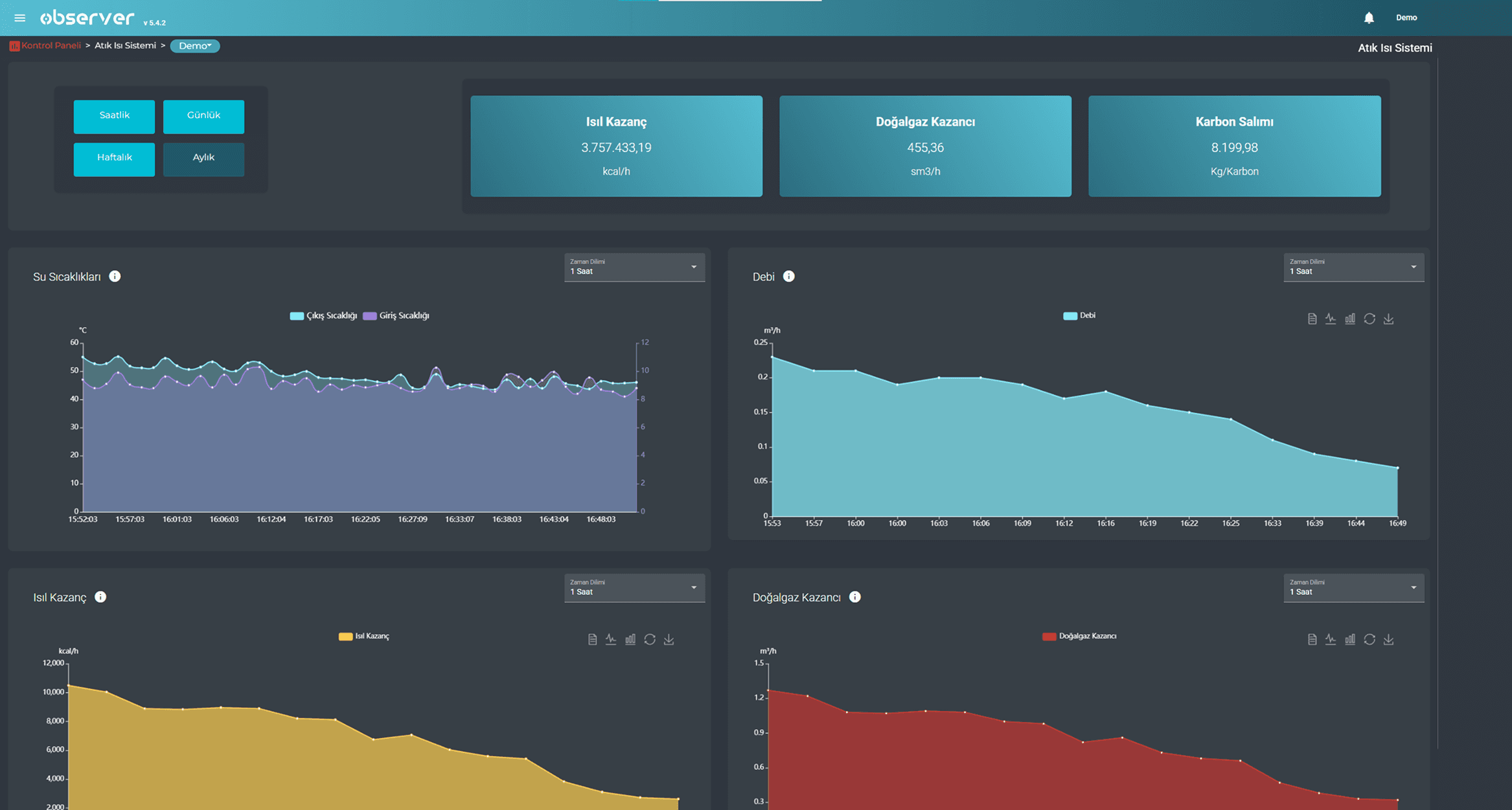Open Zaman Dilimi dropdown for Doğalgaz Kazancı
Viewport: 1512px width, 810px height.
1353,588
